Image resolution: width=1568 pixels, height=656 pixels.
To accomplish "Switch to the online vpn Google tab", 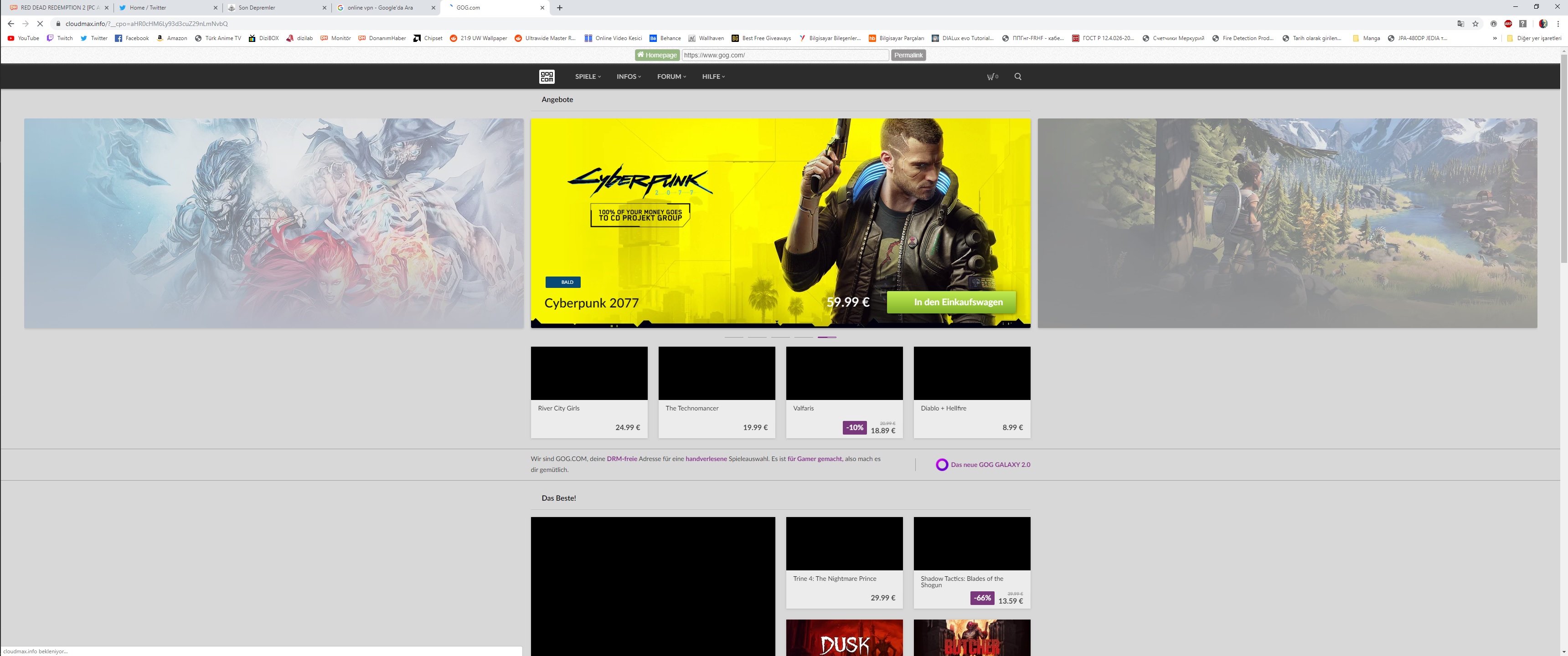I will 385,8.
